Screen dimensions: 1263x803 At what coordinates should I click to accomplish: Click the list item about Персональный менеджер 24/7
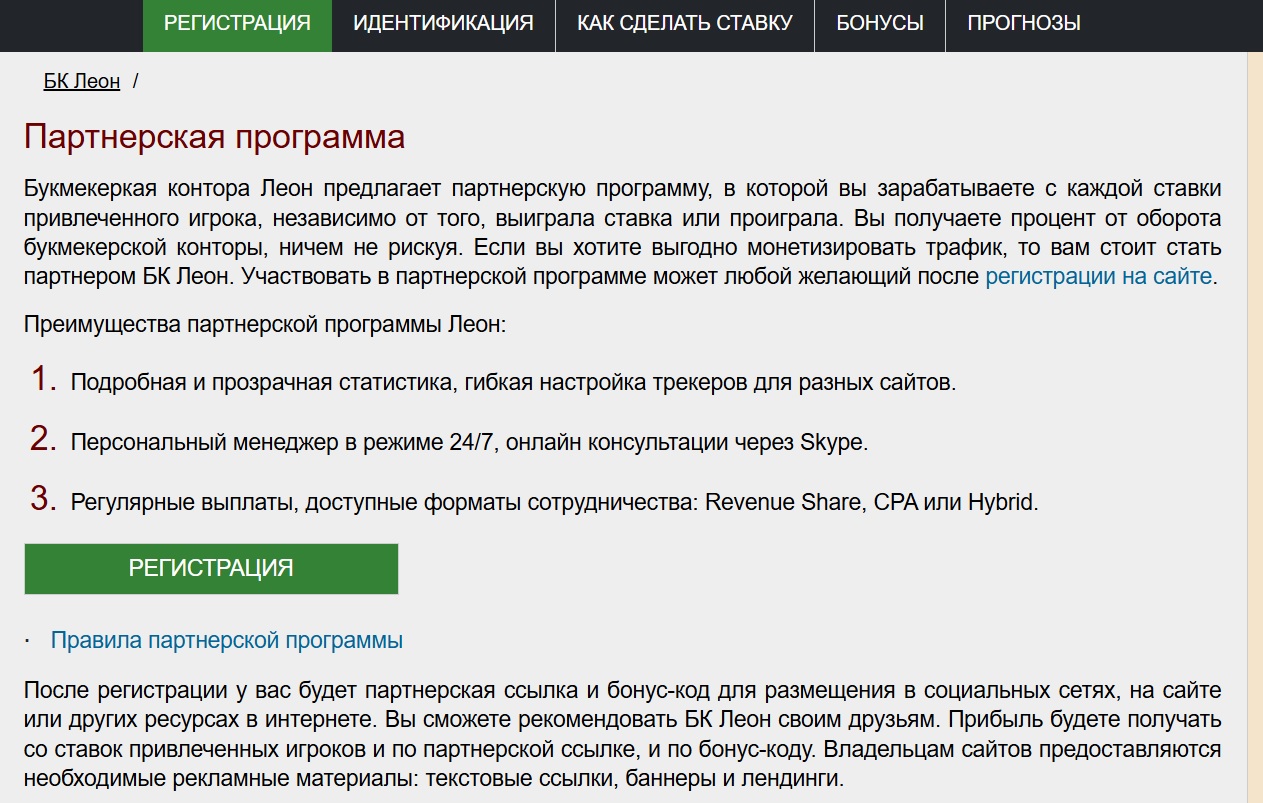[469, 442]
